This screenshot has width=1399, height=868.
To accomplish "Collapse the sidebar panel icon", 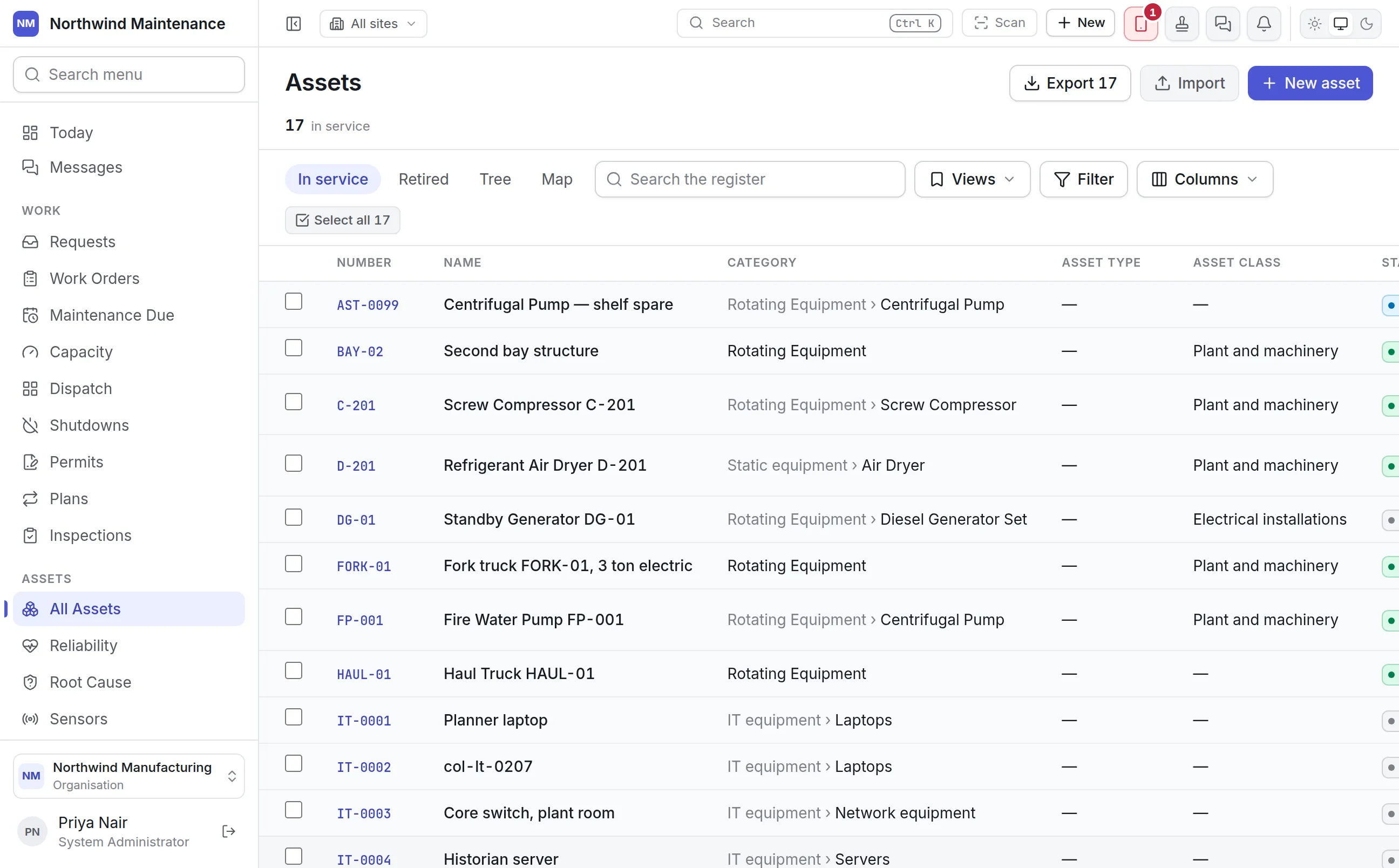I will 293,24.
